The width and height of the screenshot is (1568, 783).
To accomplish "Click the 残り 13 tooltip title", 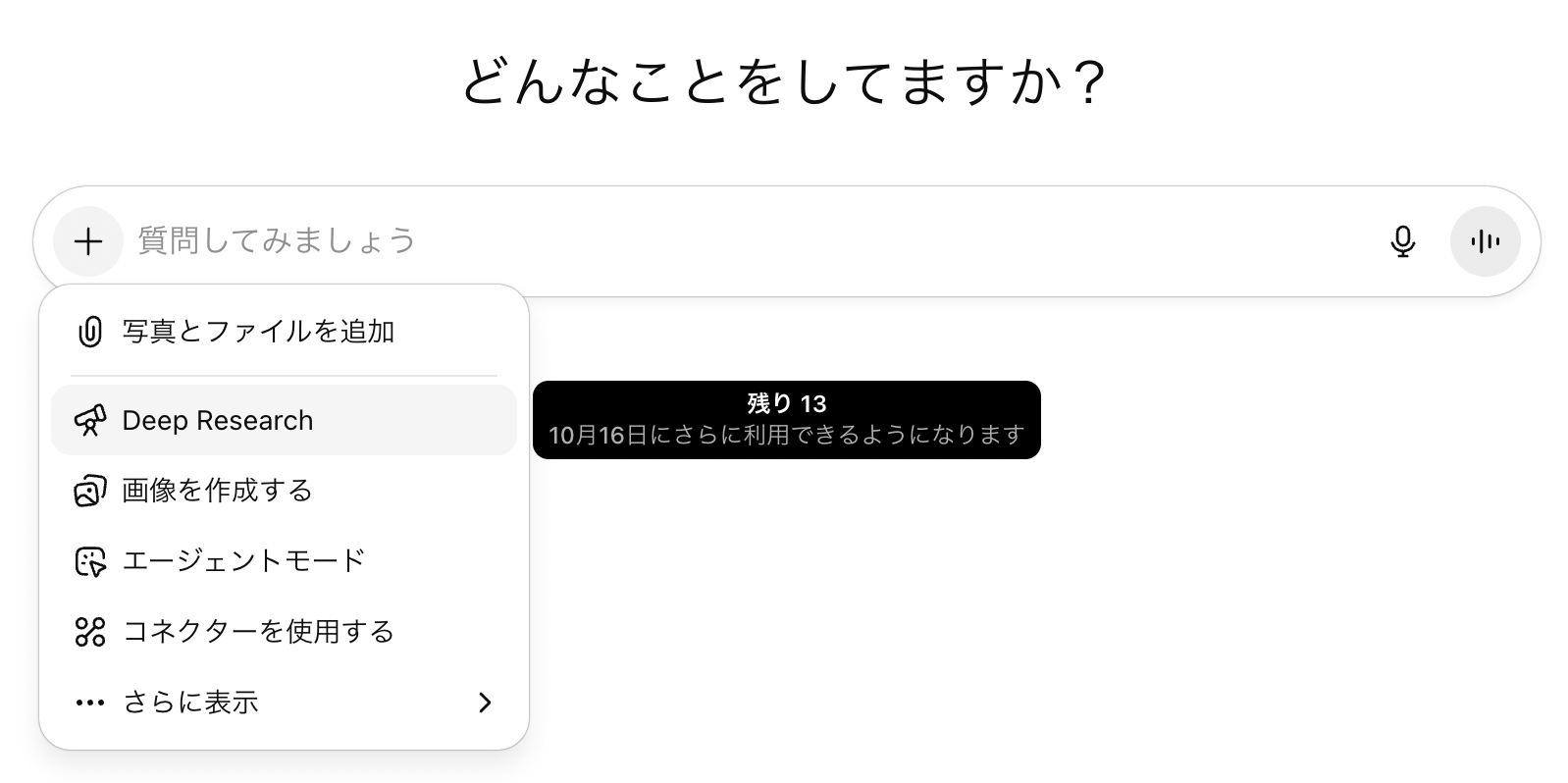I will pos(787,403).
